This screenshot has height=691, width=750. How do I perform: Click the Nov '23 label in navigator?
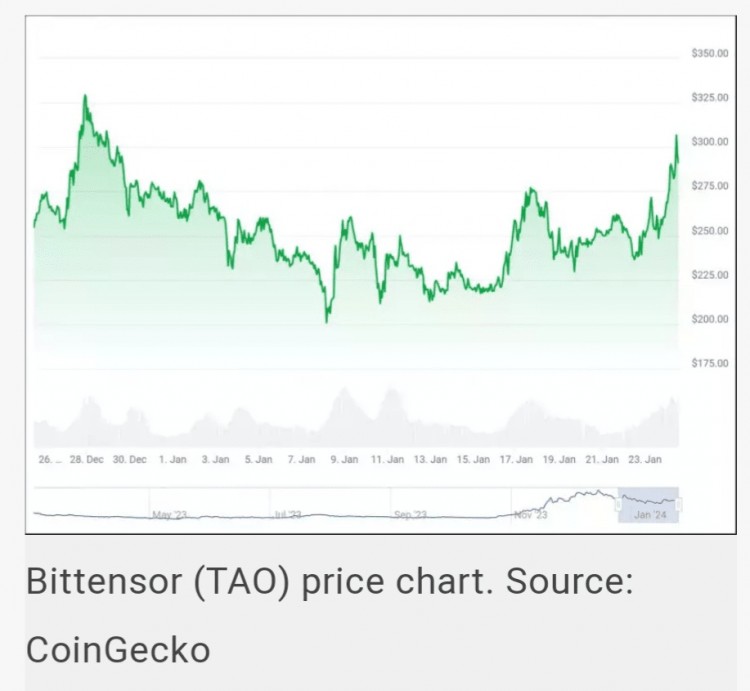coord(531,515)
